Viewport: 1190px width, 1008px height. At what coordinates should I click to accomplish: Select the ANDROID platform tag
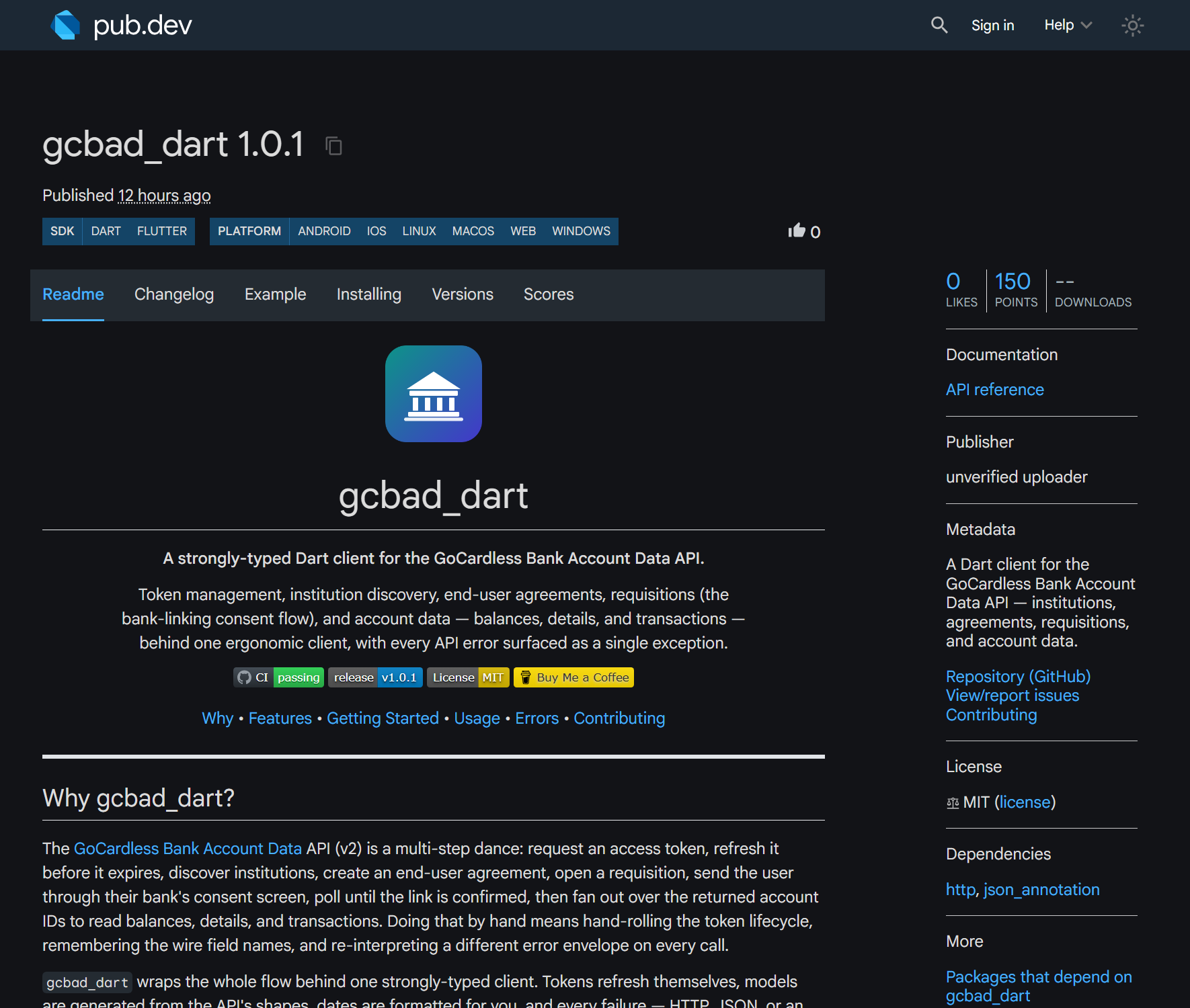324,231
